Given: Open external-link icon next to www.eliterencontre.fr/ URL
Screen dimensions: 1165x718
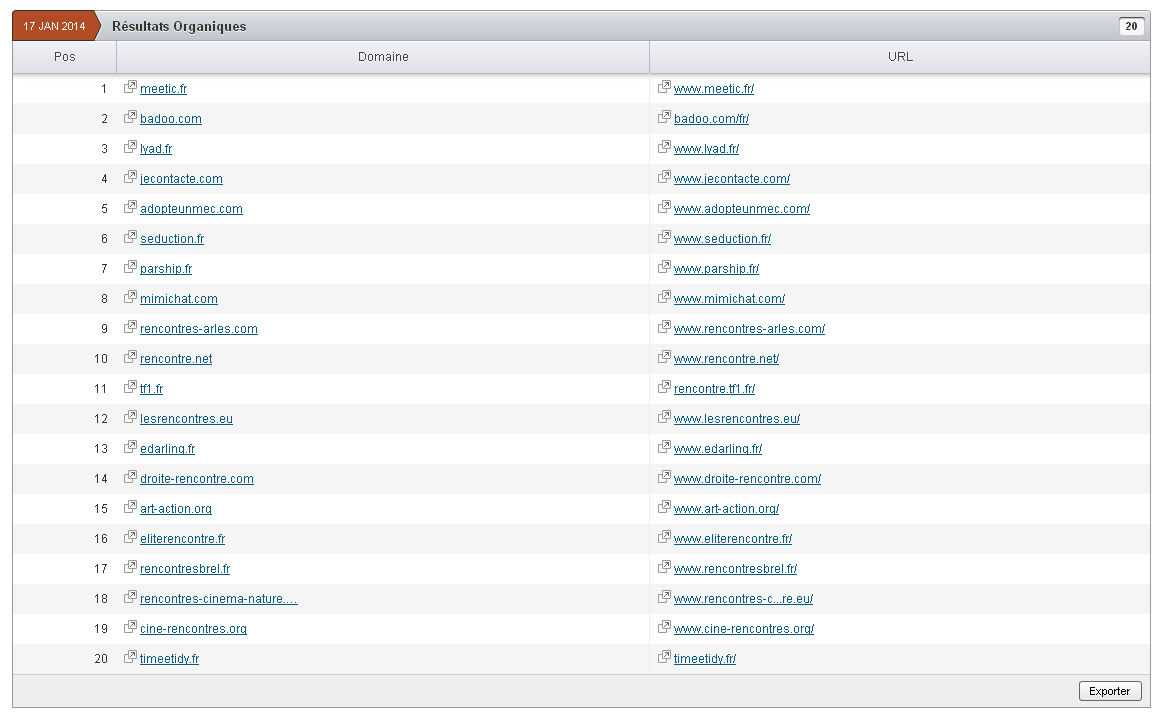Looking at the screenshot, I should coord(664,537).
